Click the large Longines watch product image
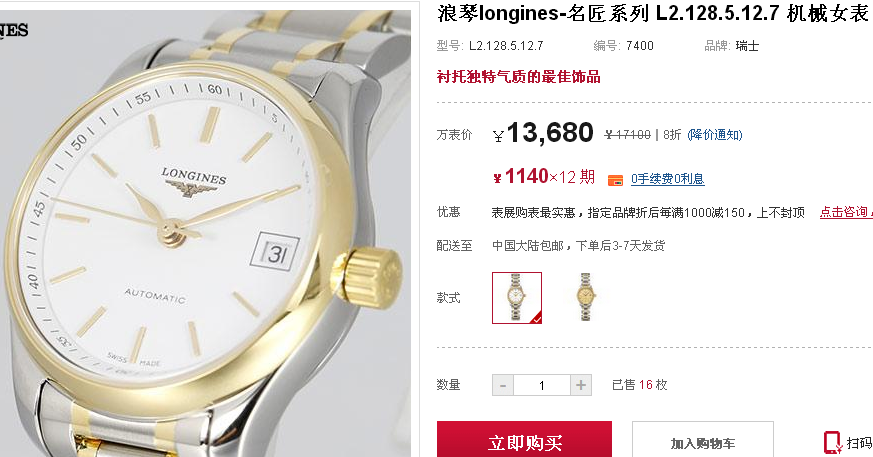This screenshot has height=457, width=873. point(205,233)
